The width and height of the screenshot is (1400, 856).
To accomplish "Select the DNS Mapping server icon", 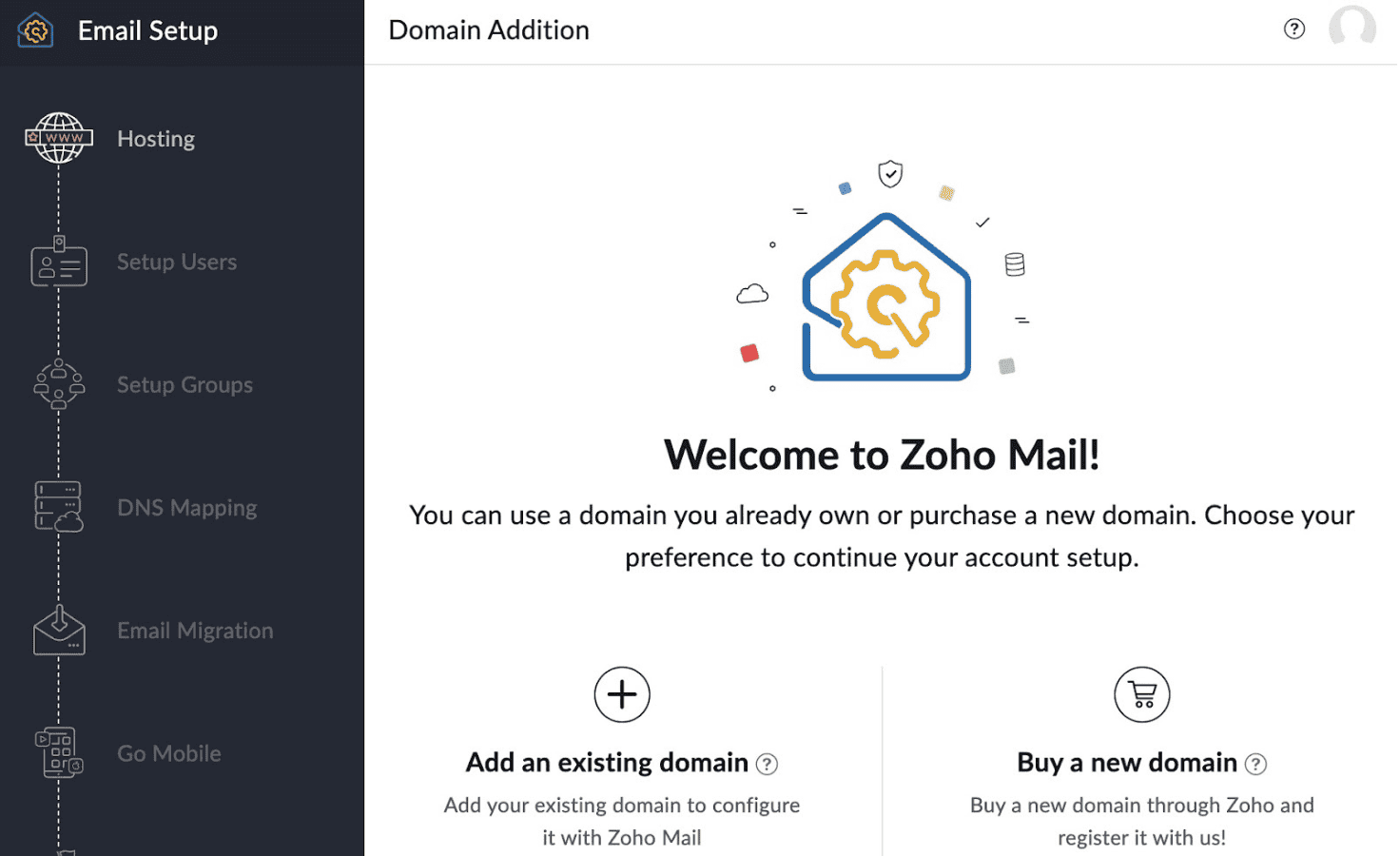I will pos(59,507).
